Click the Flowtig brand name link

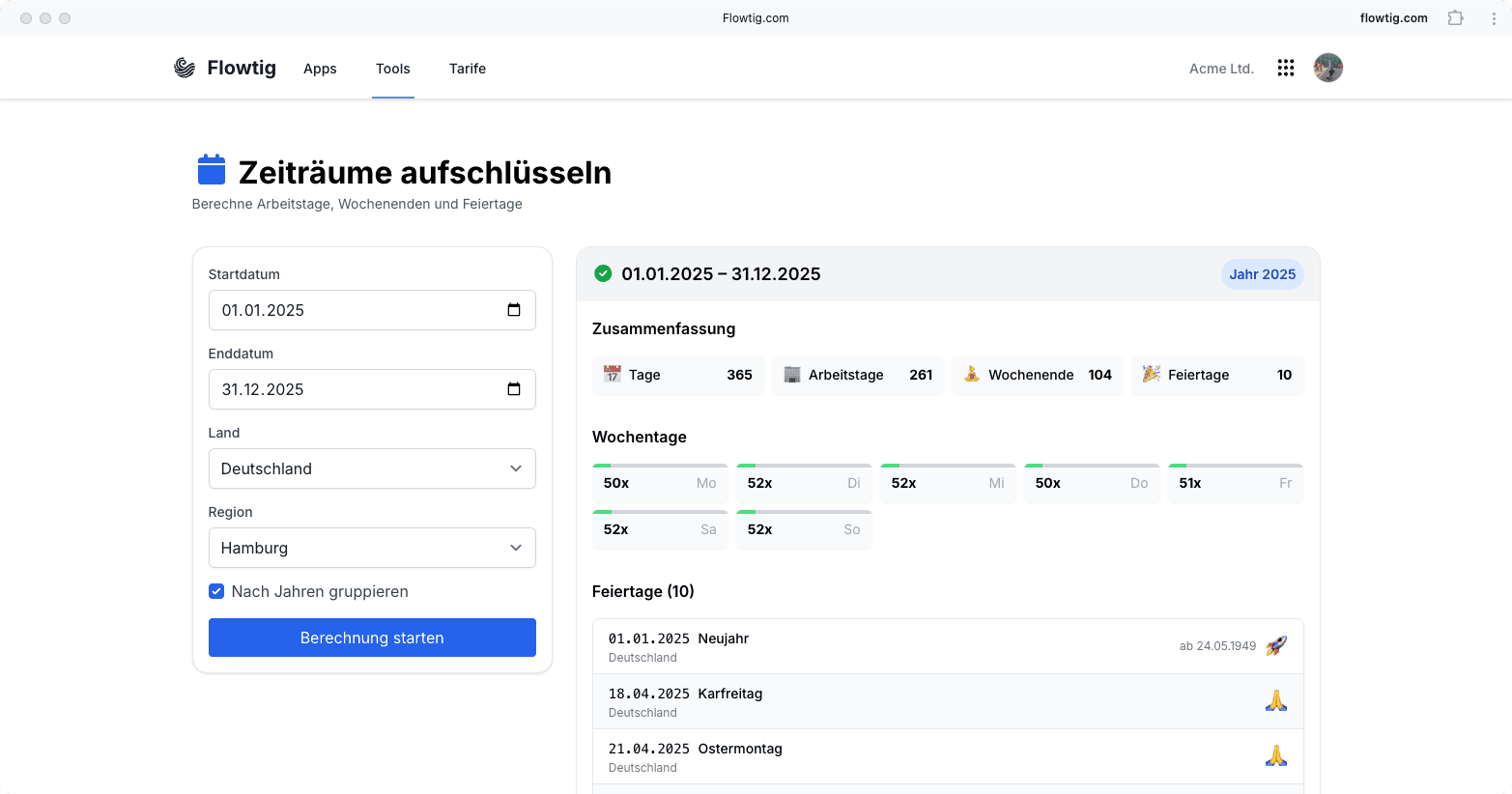[x=242, y=68]
